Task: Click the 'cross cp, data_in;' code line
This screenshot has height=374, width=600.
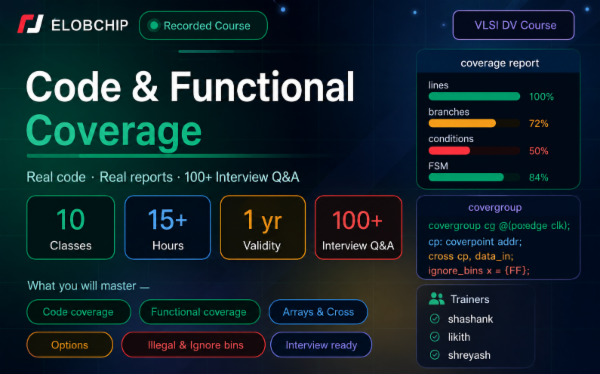Action: [x=471, y=256]
